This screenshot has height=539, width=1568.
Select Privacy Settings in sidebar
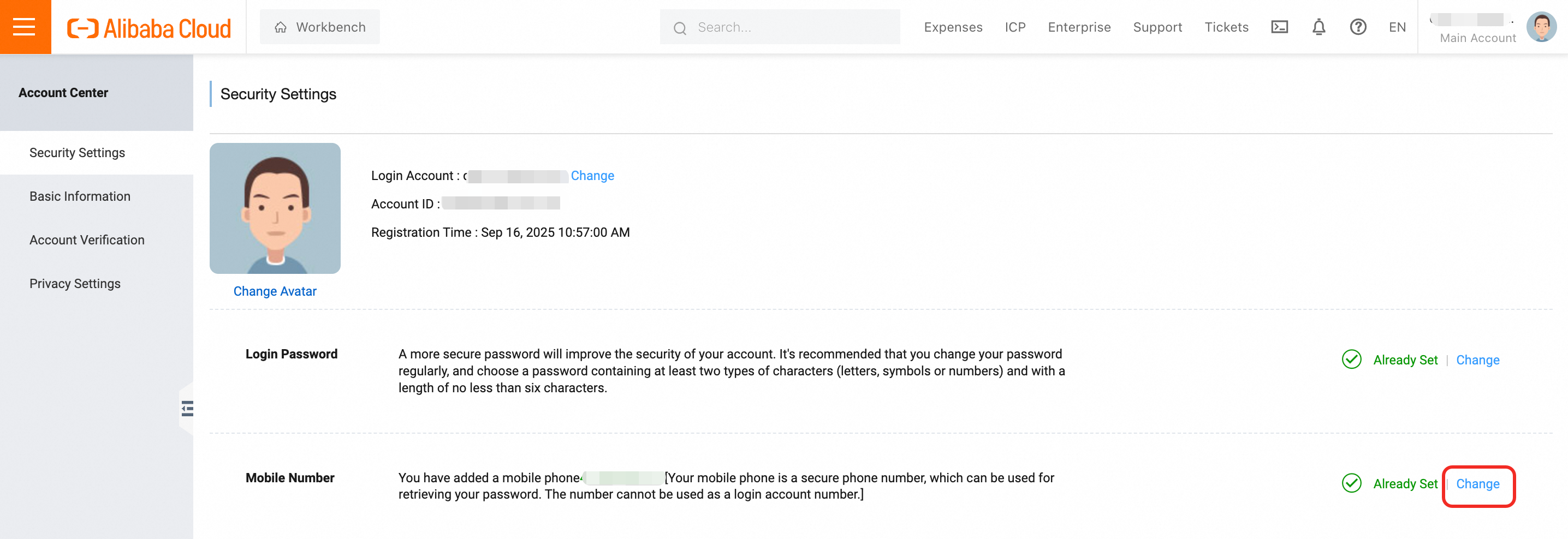75,284
